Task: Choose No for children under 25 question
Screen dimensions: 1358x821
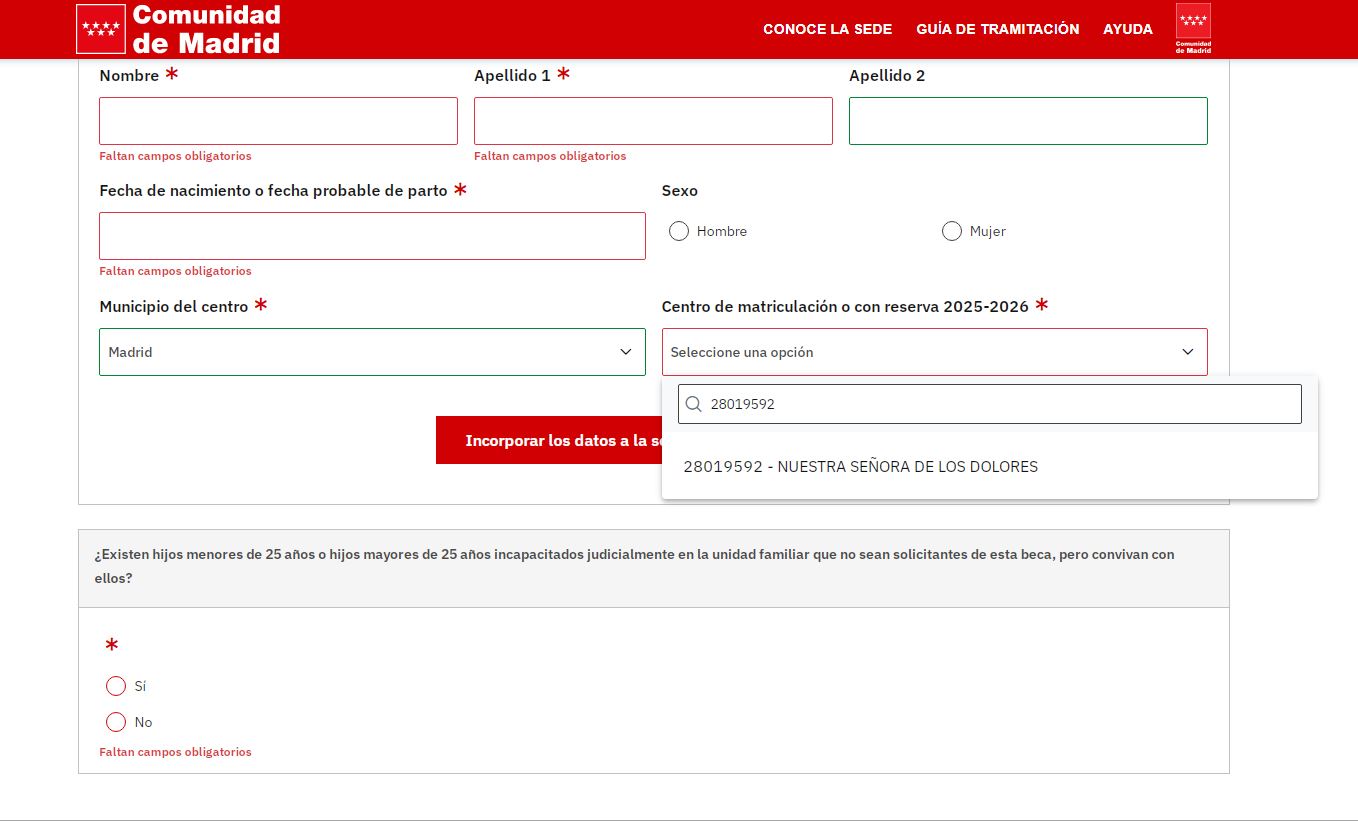Action: pos(116,722)
